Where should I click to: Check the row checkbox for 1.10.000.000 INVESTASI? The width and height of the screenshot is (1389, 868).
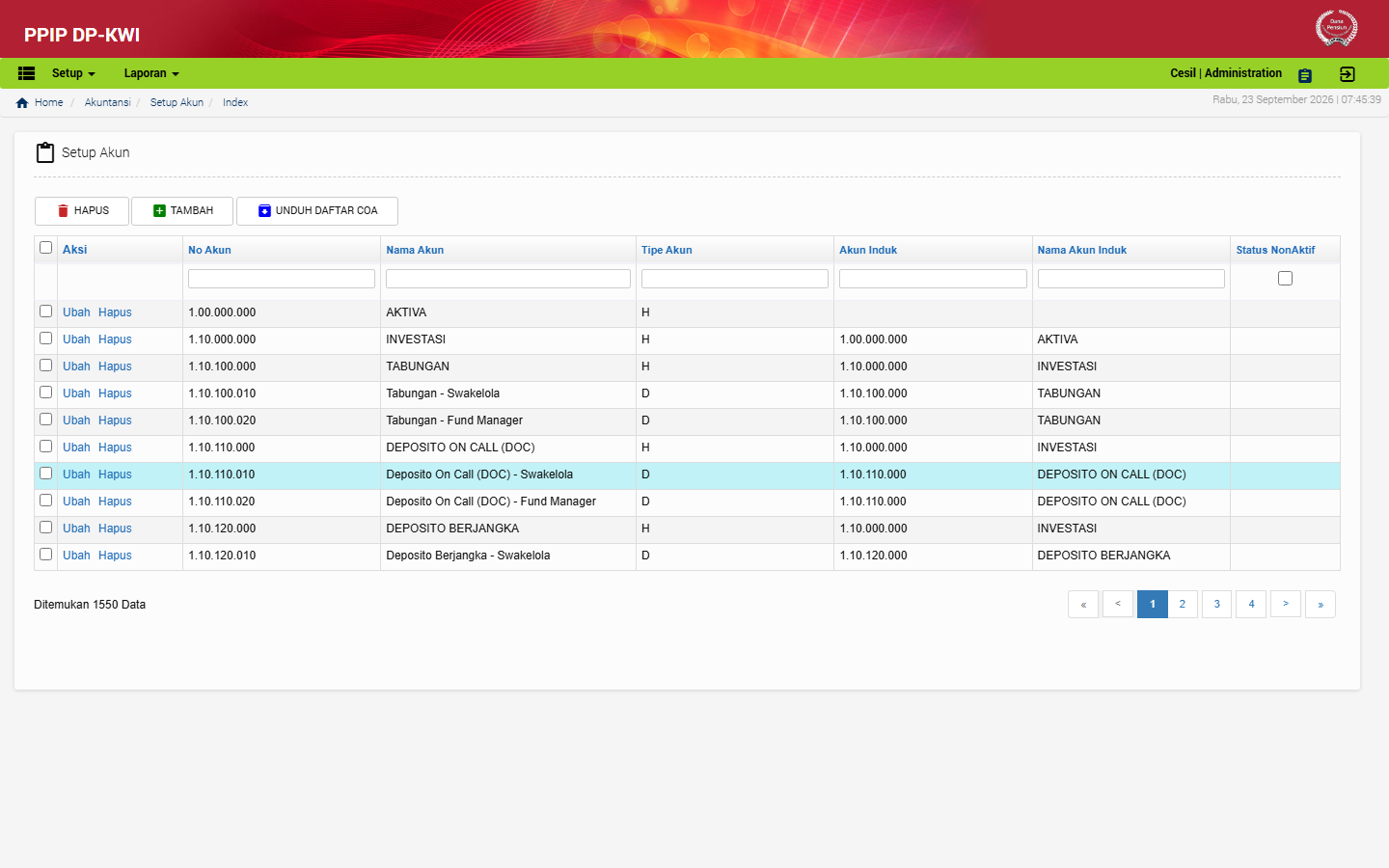click(x=45, y=339)
